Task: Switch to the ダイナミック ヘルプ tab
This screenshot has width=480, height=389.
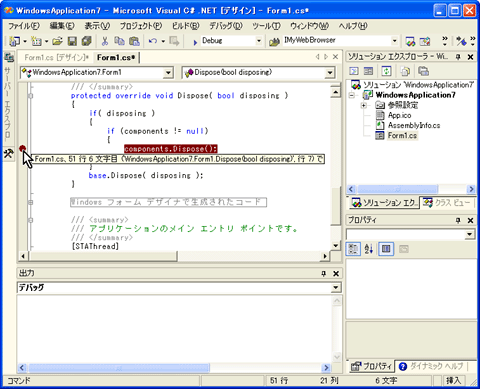Action: (432, 366)
